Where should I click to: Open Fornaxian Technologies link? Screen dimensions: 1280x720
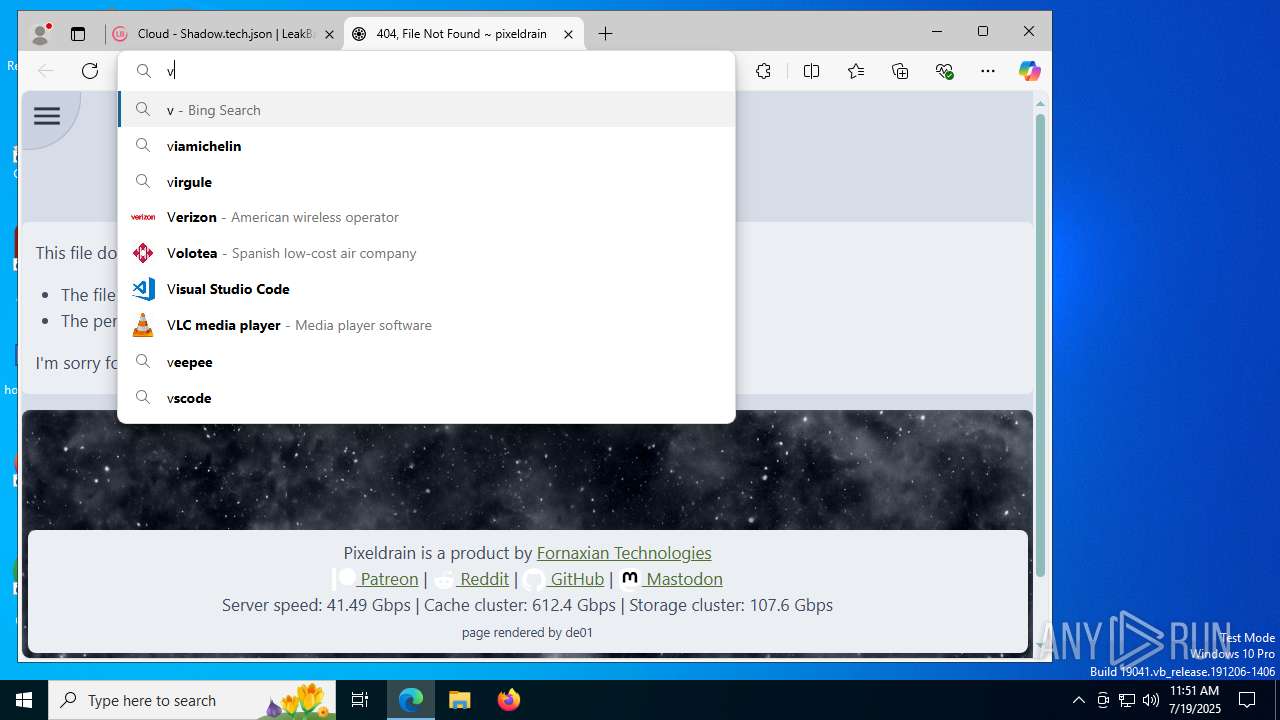click(624, 553)
